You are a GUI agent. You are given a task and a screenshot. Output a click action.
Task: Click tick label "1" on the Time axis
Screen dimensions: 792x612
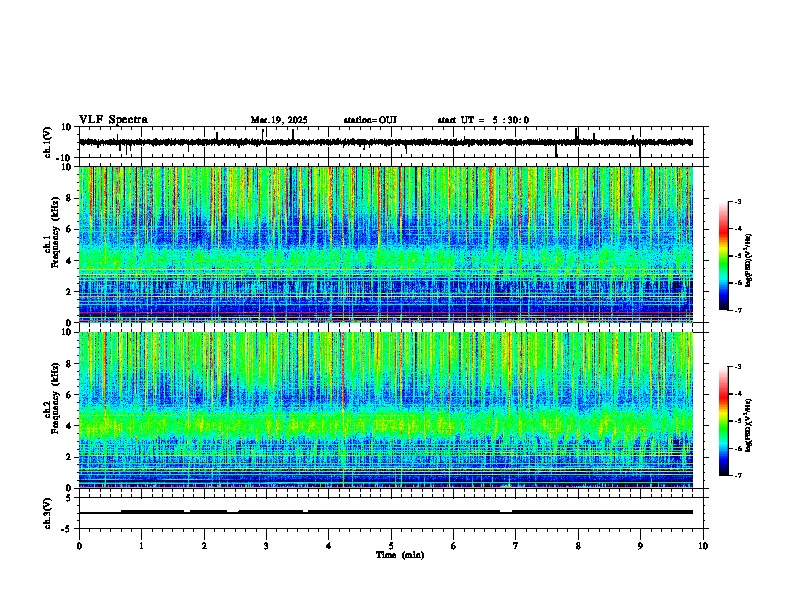141,546
